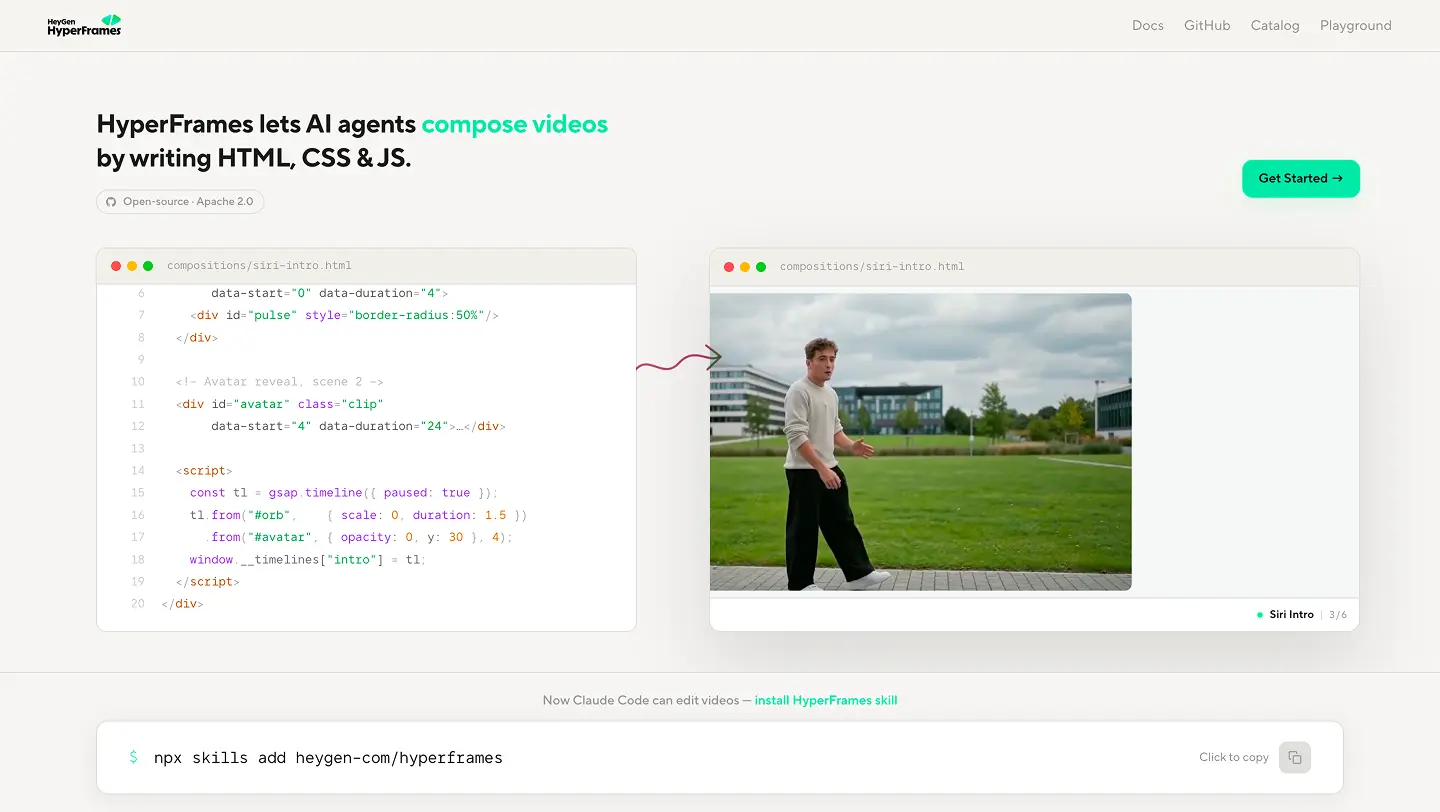Click the yellow dot in the code window

132,266
